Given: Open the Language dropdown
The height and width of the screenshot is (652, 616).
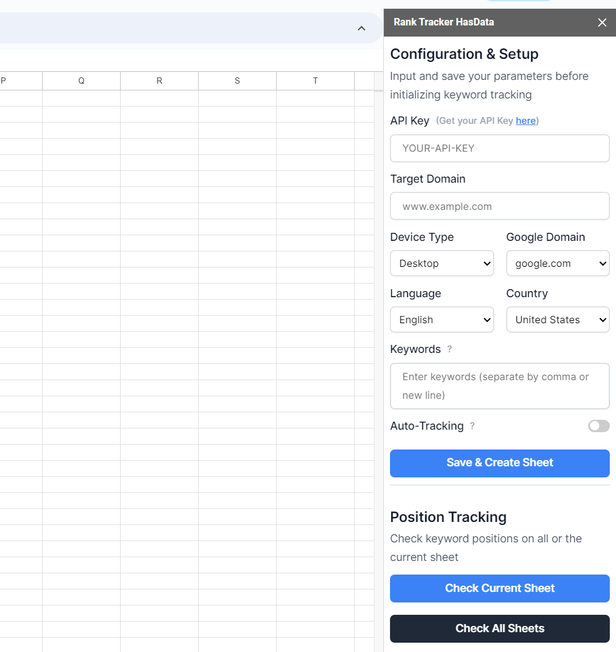Looking at the screenshot, I should (x=442, y=320).
